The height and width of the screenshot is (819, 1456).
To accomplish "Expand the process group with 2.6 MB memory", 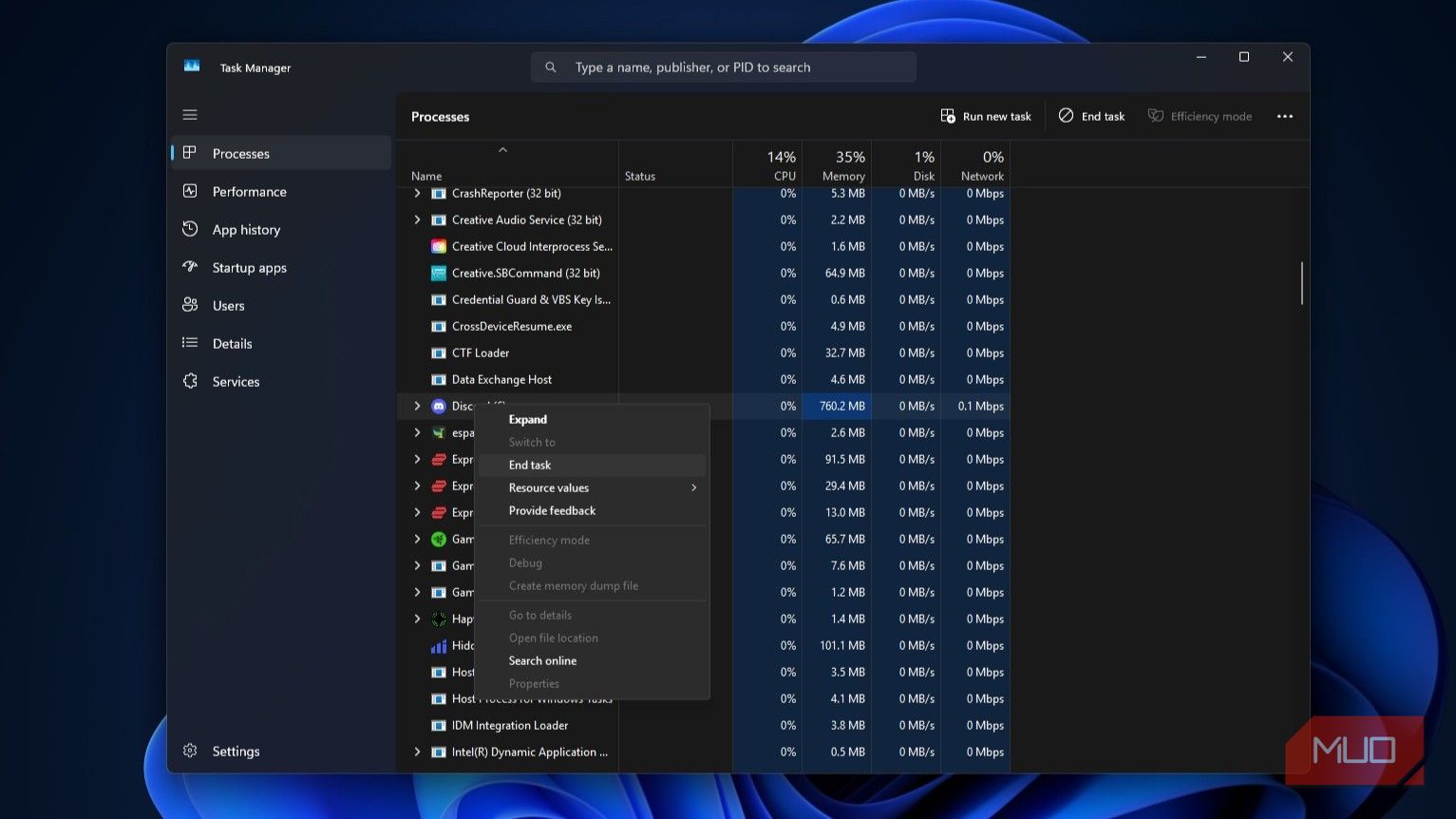I will [x=417, y=432].
